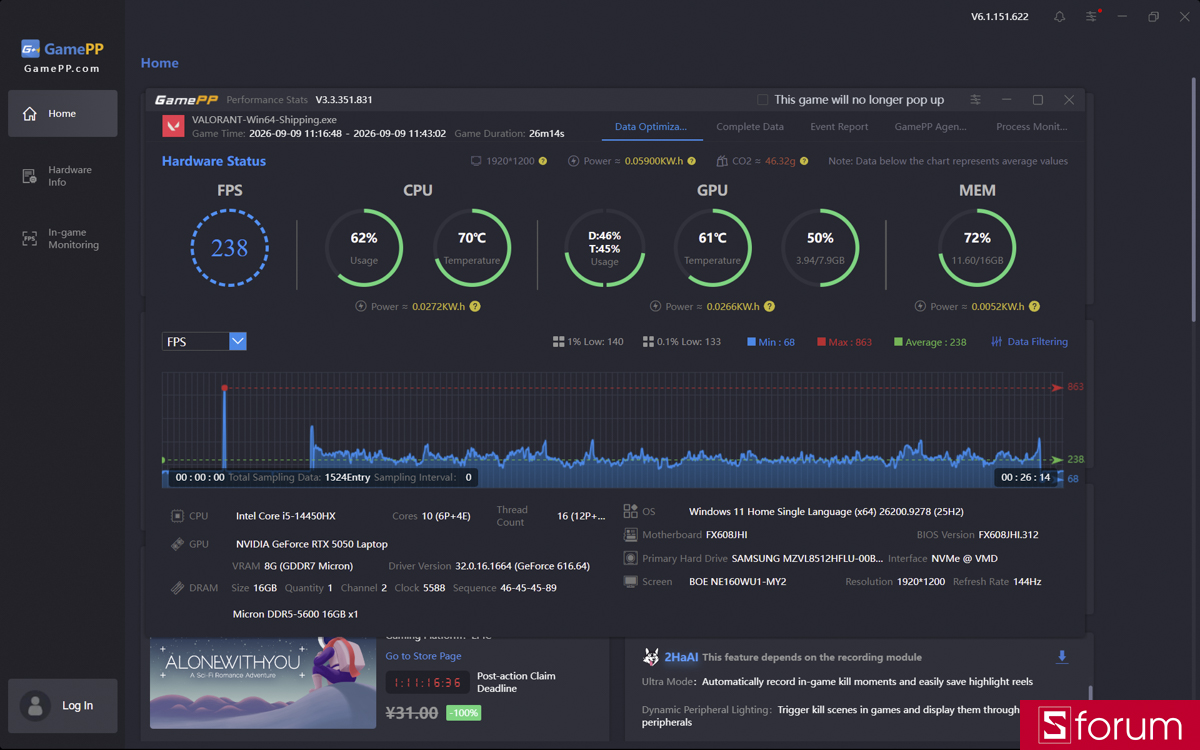Click help icon beside total Power 0.05900KW.h
Viewport: 1200px width, 750px height.
pyautogui.click(x=692, y=161)
